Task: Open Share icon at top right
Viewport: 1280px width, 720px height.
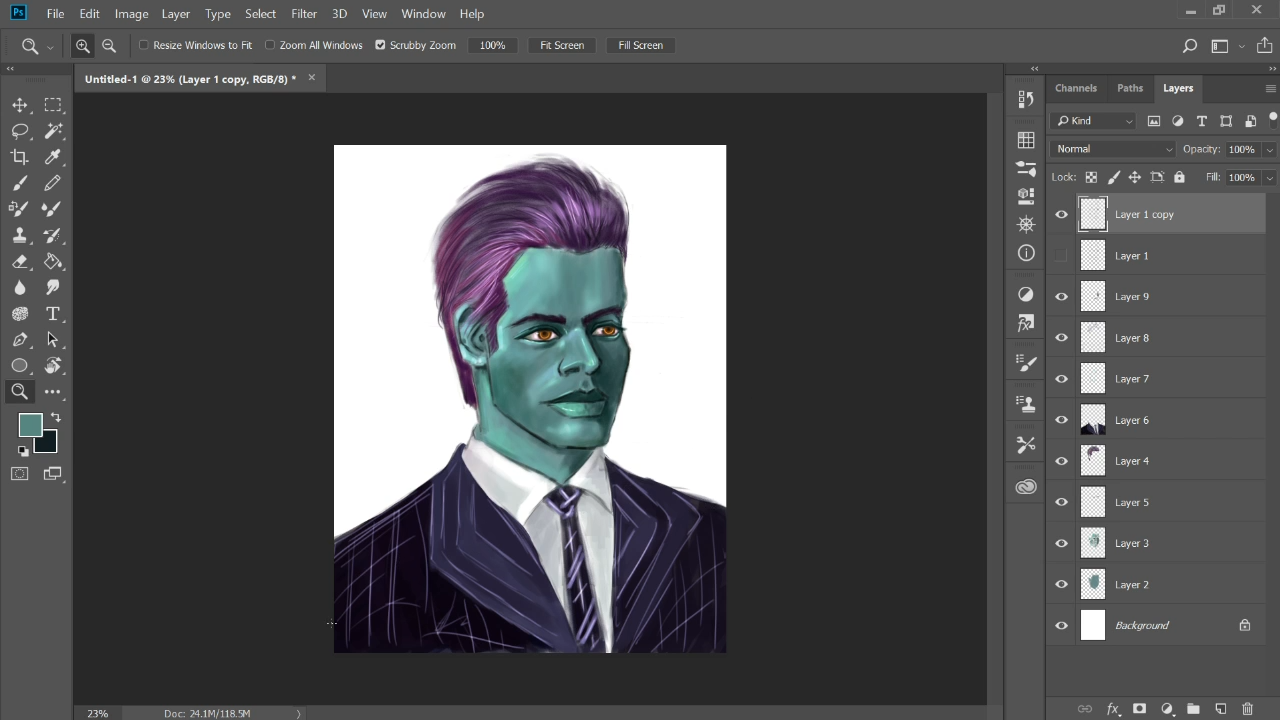Action: pyautogui.click(x=1265, y=45)
